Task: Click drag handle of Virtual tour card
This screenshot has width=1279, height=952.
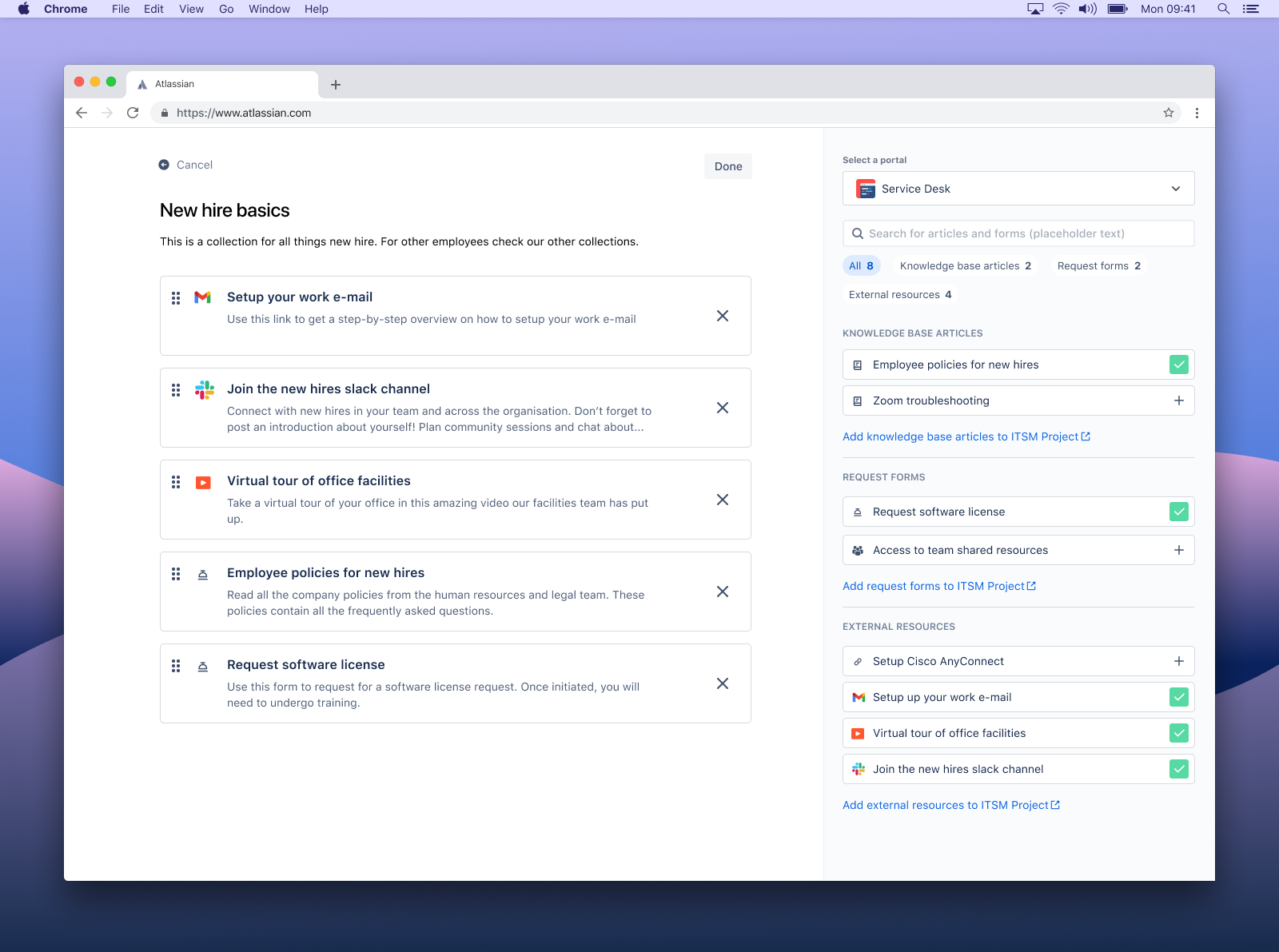Action: [176, 482]
